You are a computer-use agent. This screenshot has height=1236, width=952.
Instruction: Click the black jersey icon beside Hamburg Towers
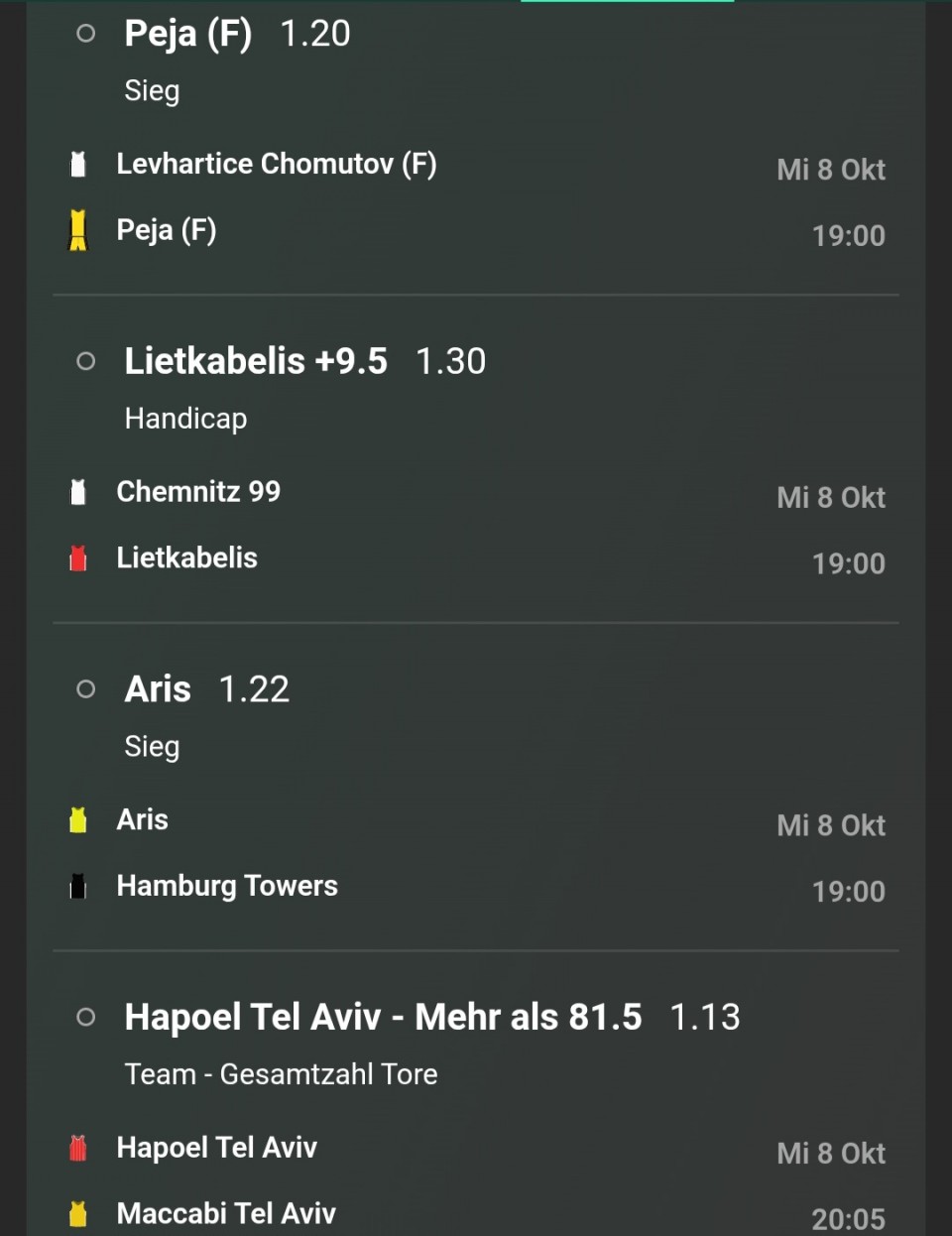(x=78, y=887)
